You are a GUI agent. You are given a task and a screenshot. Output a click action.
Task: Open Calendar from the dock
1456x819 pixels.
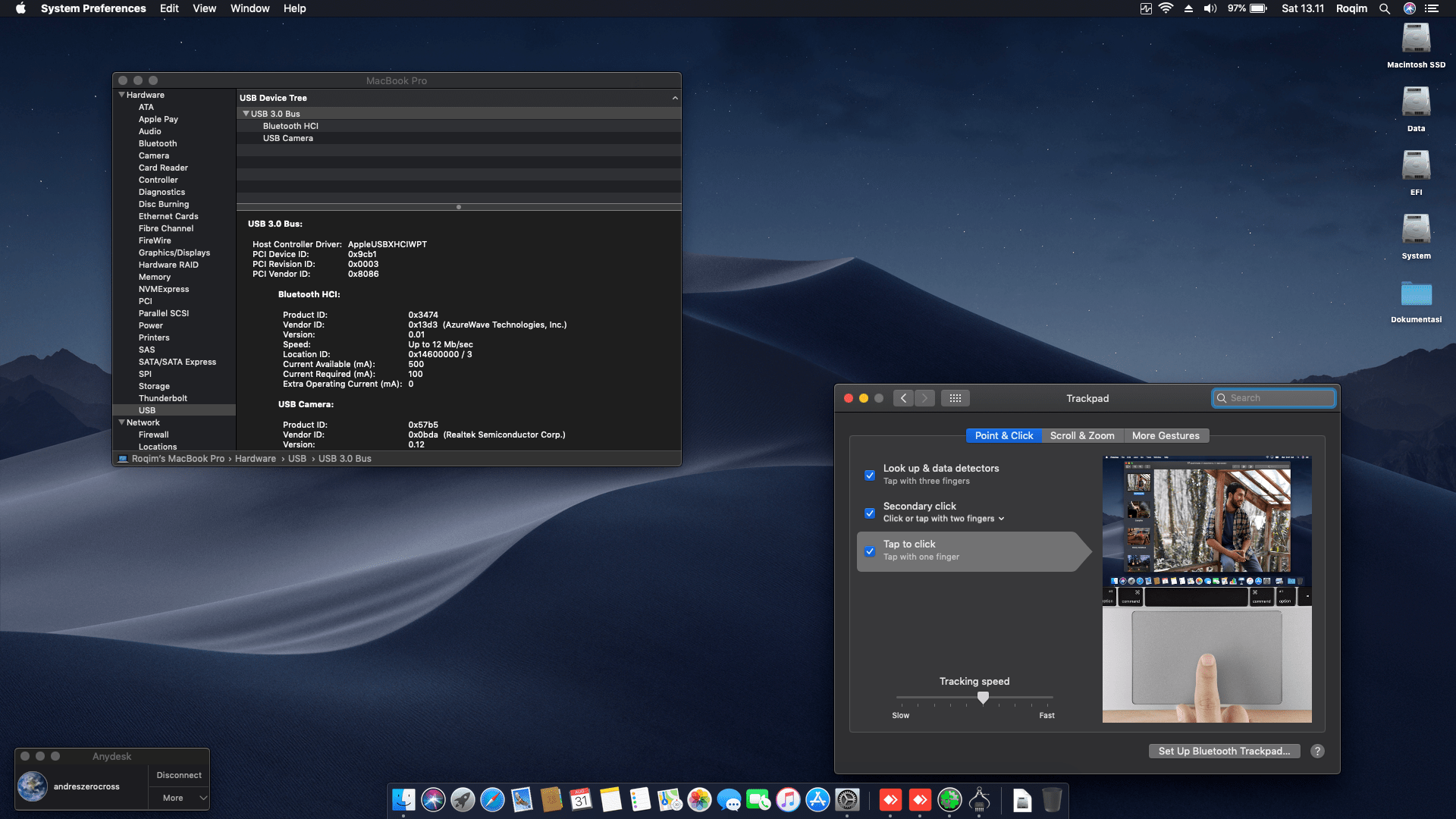(x=581, y=799)
